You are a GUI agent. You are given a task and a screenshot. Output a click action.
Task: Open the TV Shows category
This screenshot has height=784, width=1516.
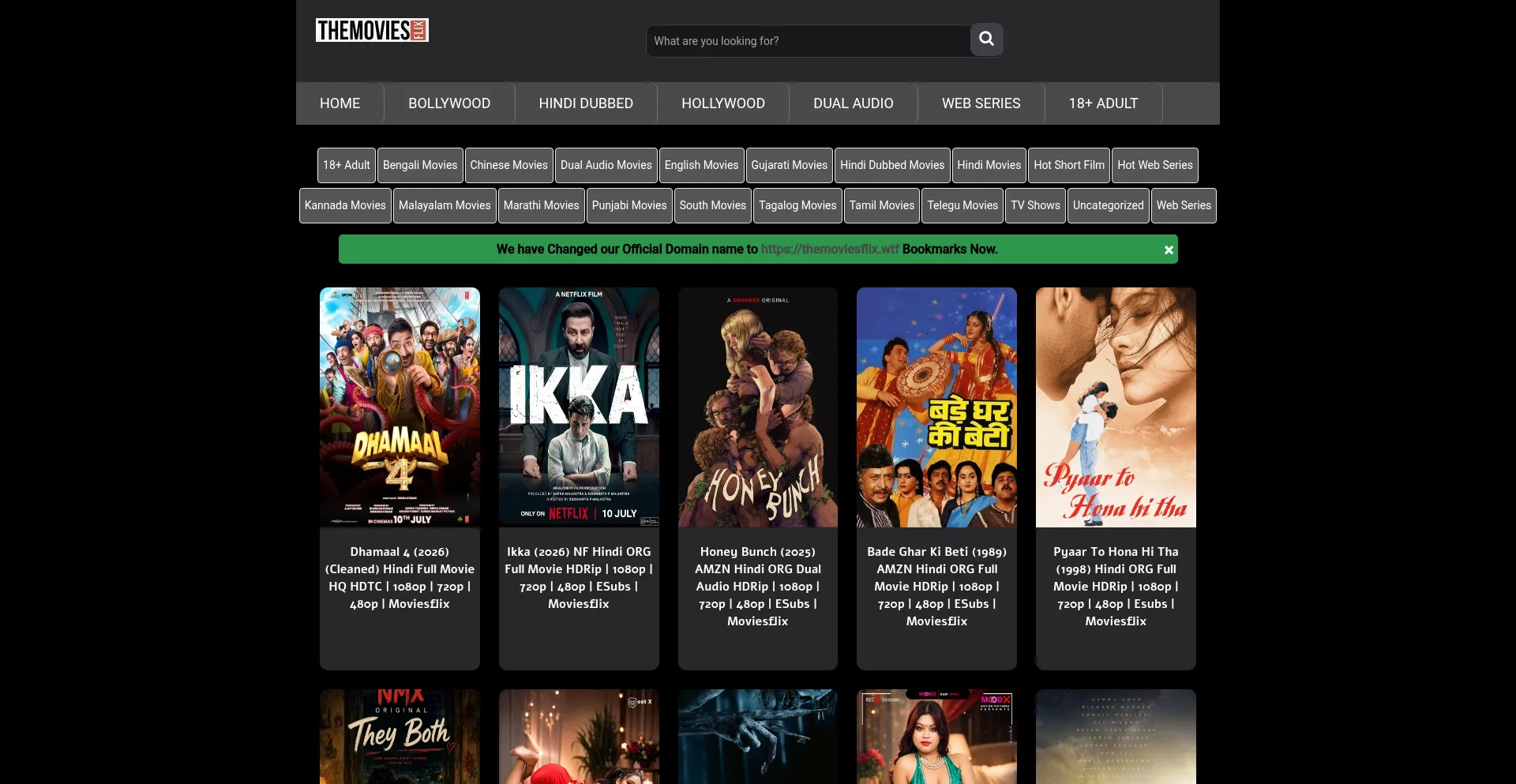tap(1035, 205)
